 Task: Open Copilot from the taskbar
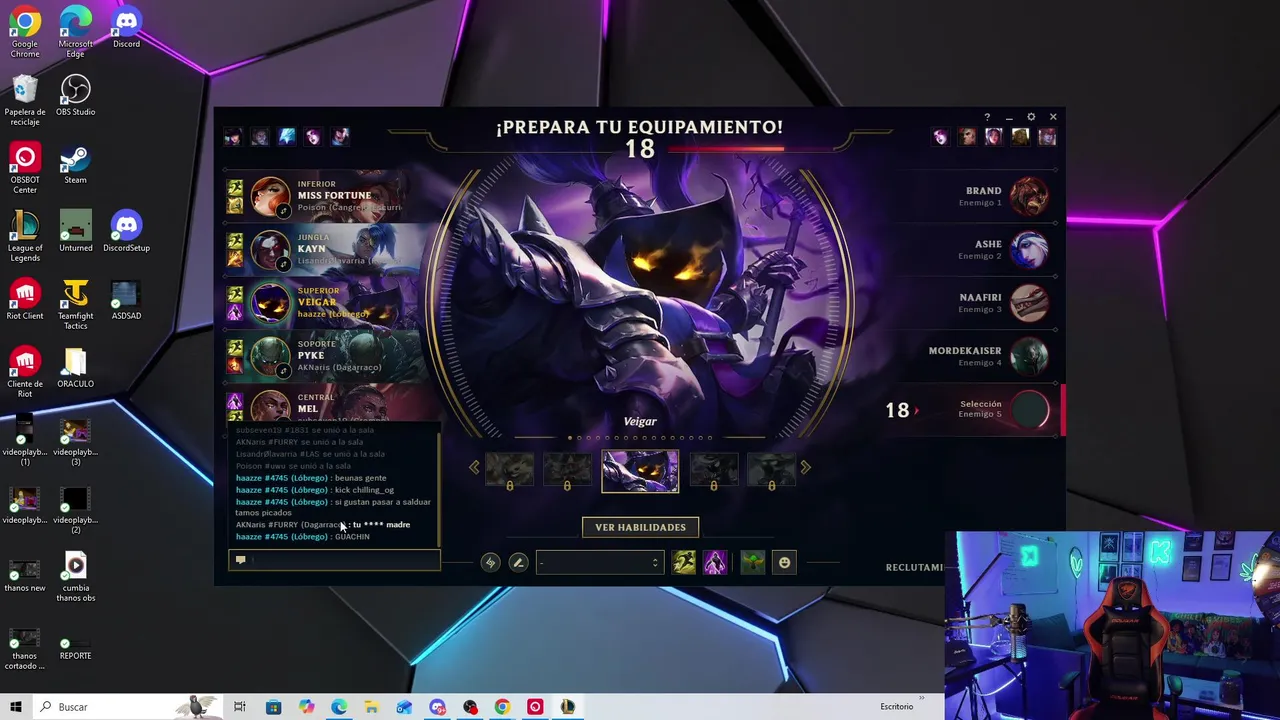pyautogui.click(x=306, y=707)
